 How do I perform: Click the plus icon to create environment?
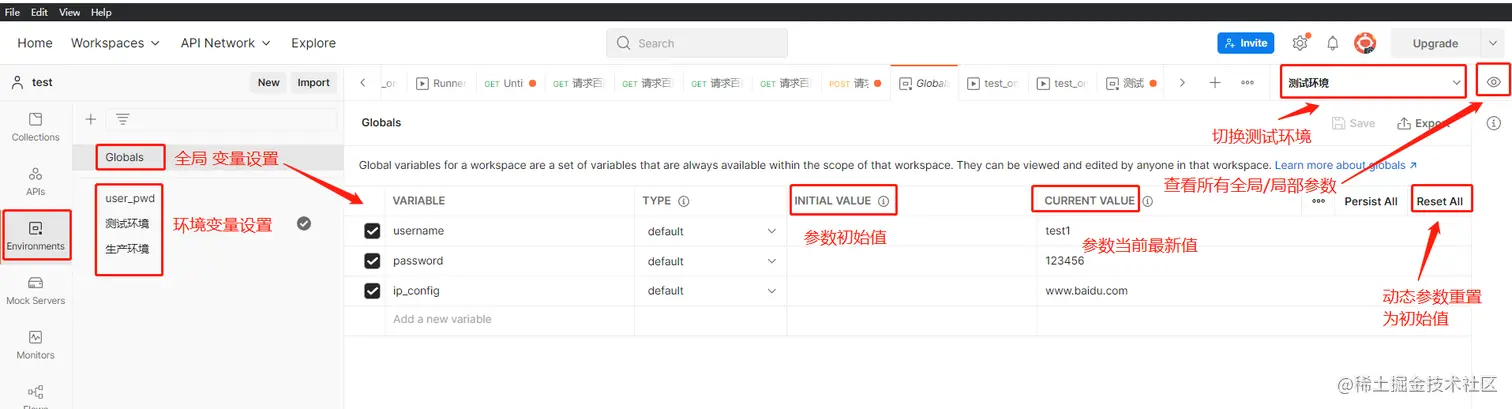[x=90, y=119]
